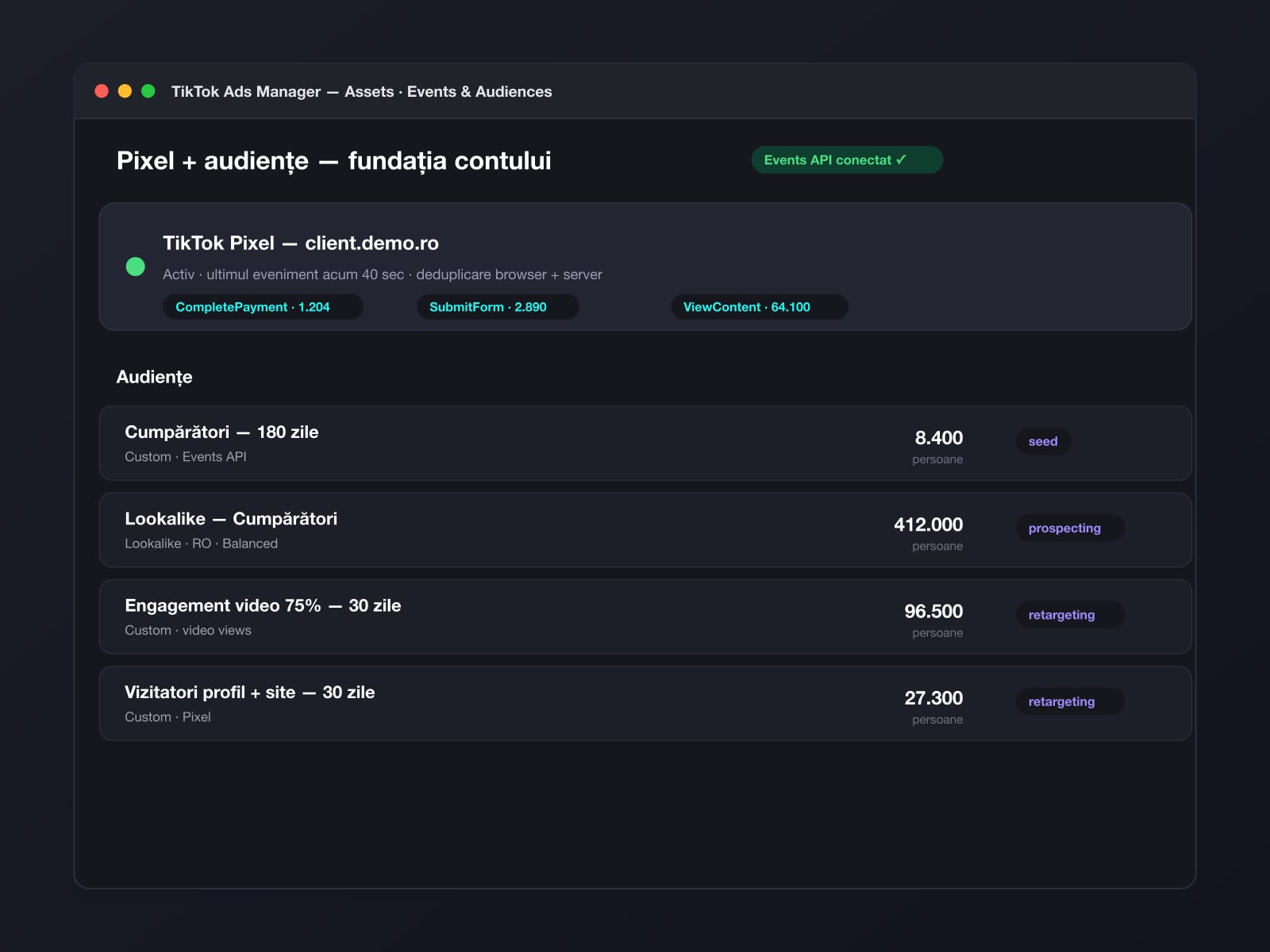The width and height of the screenshot is (1270, 952).
Task: Click the green active status dot for TikTok Pixel
Action: [x=136, y=267]
